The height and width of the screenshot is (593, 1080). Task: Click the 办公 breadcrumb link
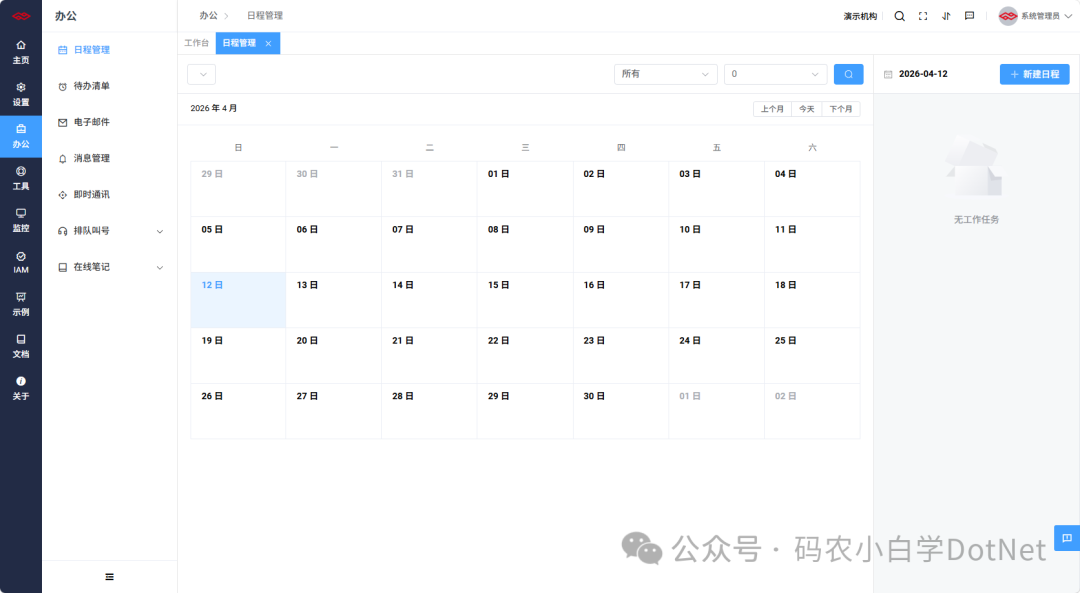pos(209,15)
